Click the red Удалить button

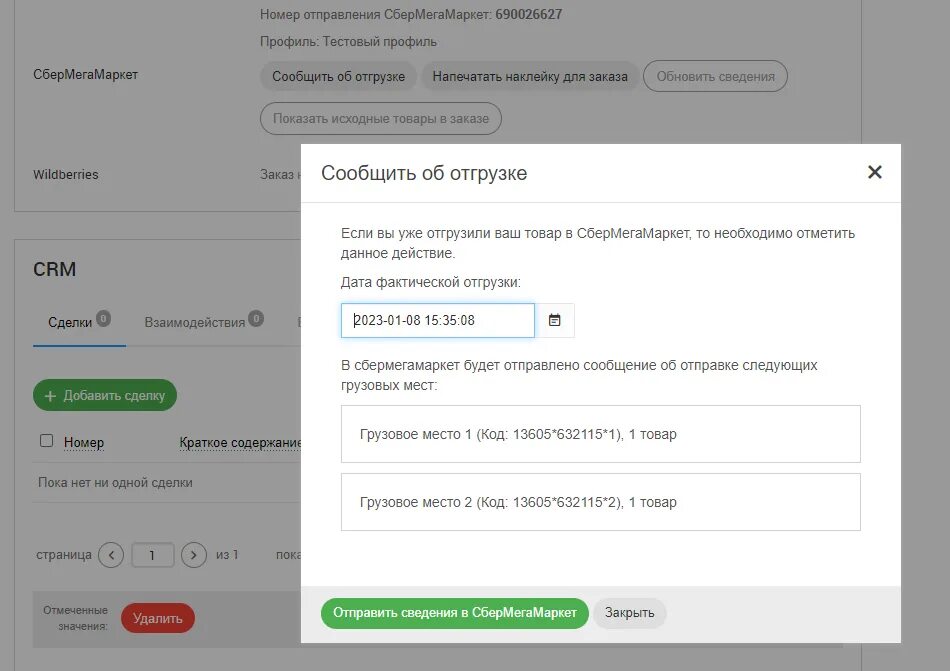158,618
